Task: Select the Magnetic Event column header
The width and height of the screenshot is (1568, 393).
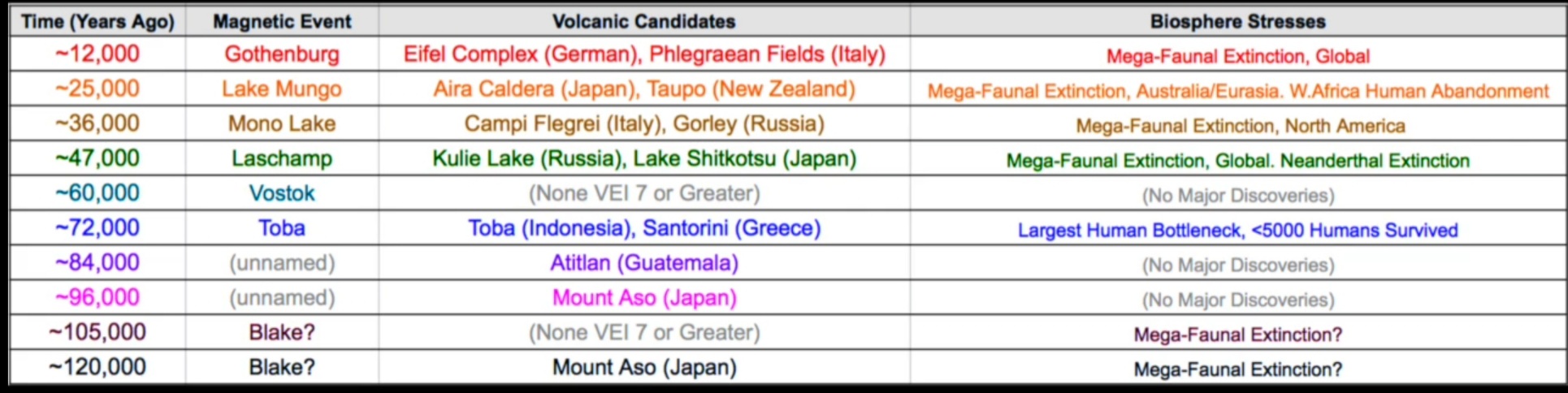Action: (282, 21)
